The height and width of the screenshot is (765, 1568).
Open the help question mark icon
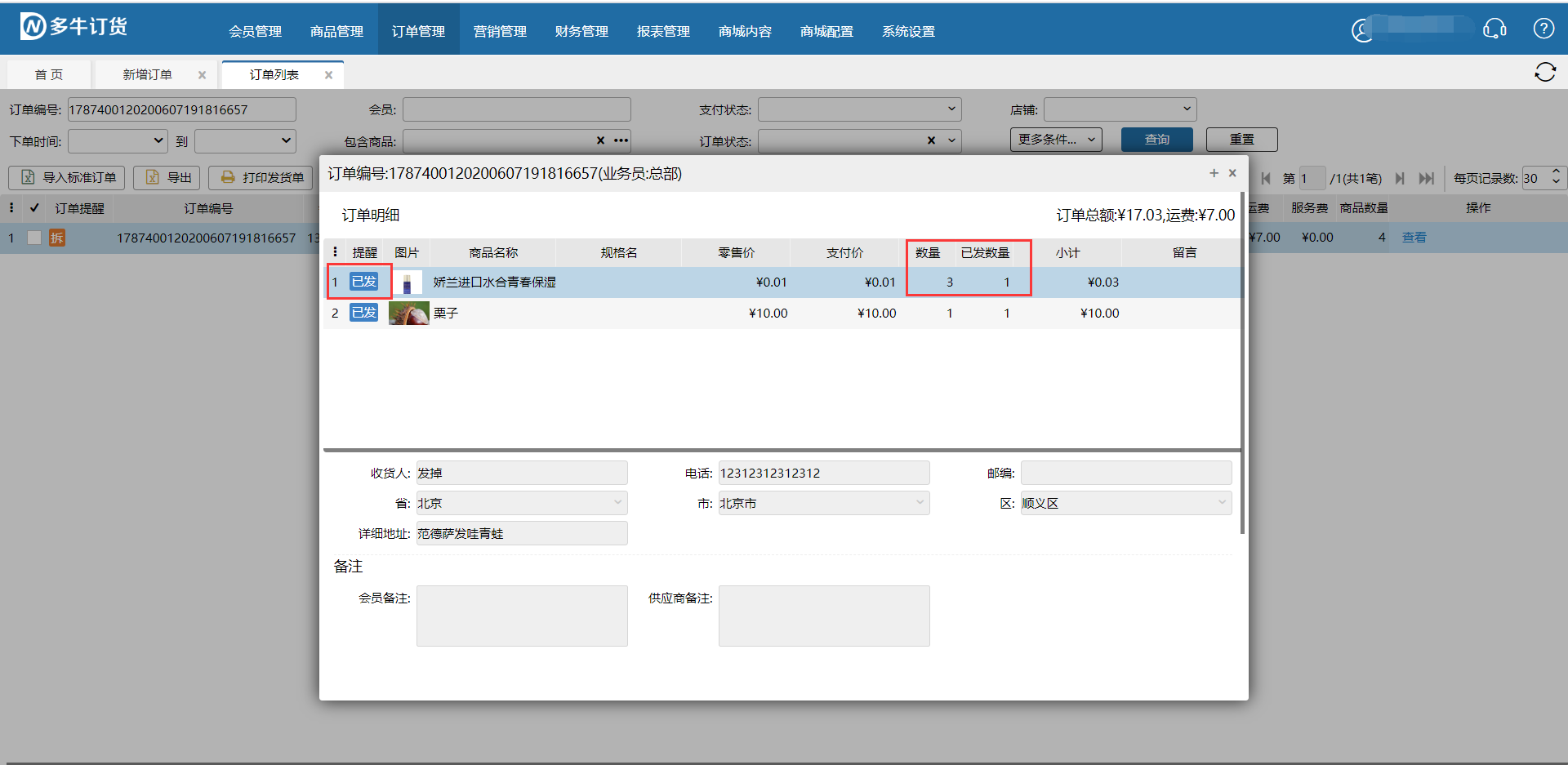pos(1543,29)
